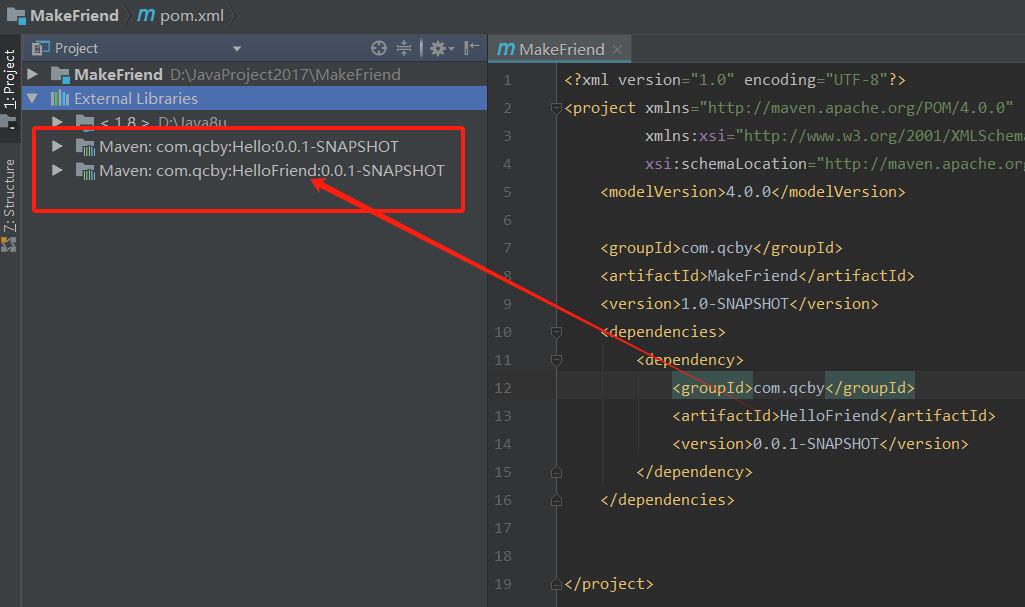The width and height of the screenshot is (1025, 607).
Task: Click the Maven m icon on editor tab
Action: (x=506, y=49)
